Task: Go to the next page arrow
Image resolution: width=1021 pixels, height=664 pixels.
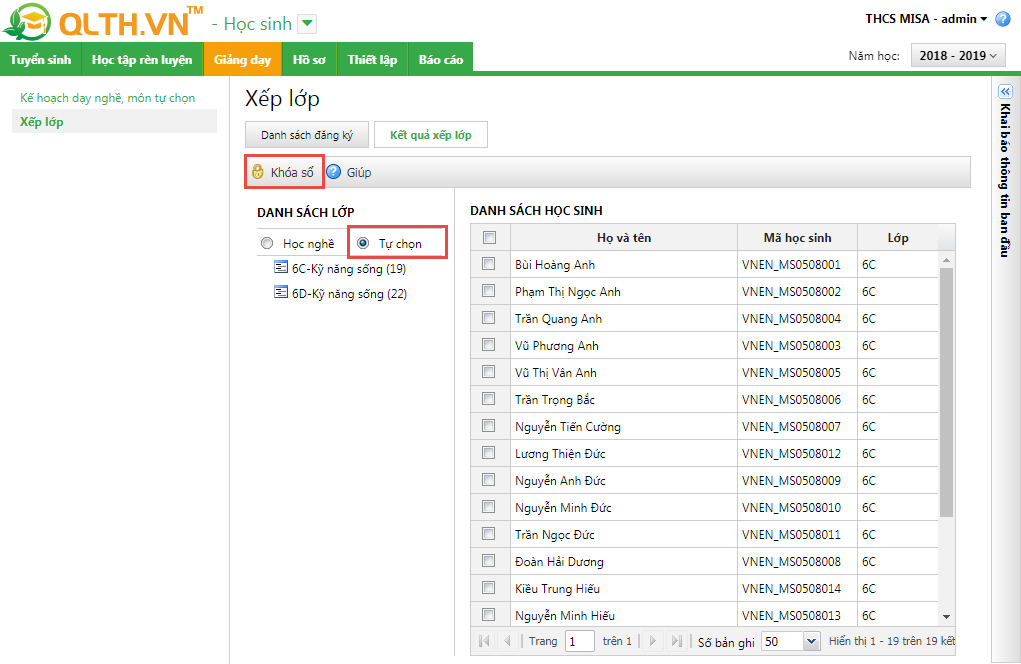Action: tap(653, 641)
